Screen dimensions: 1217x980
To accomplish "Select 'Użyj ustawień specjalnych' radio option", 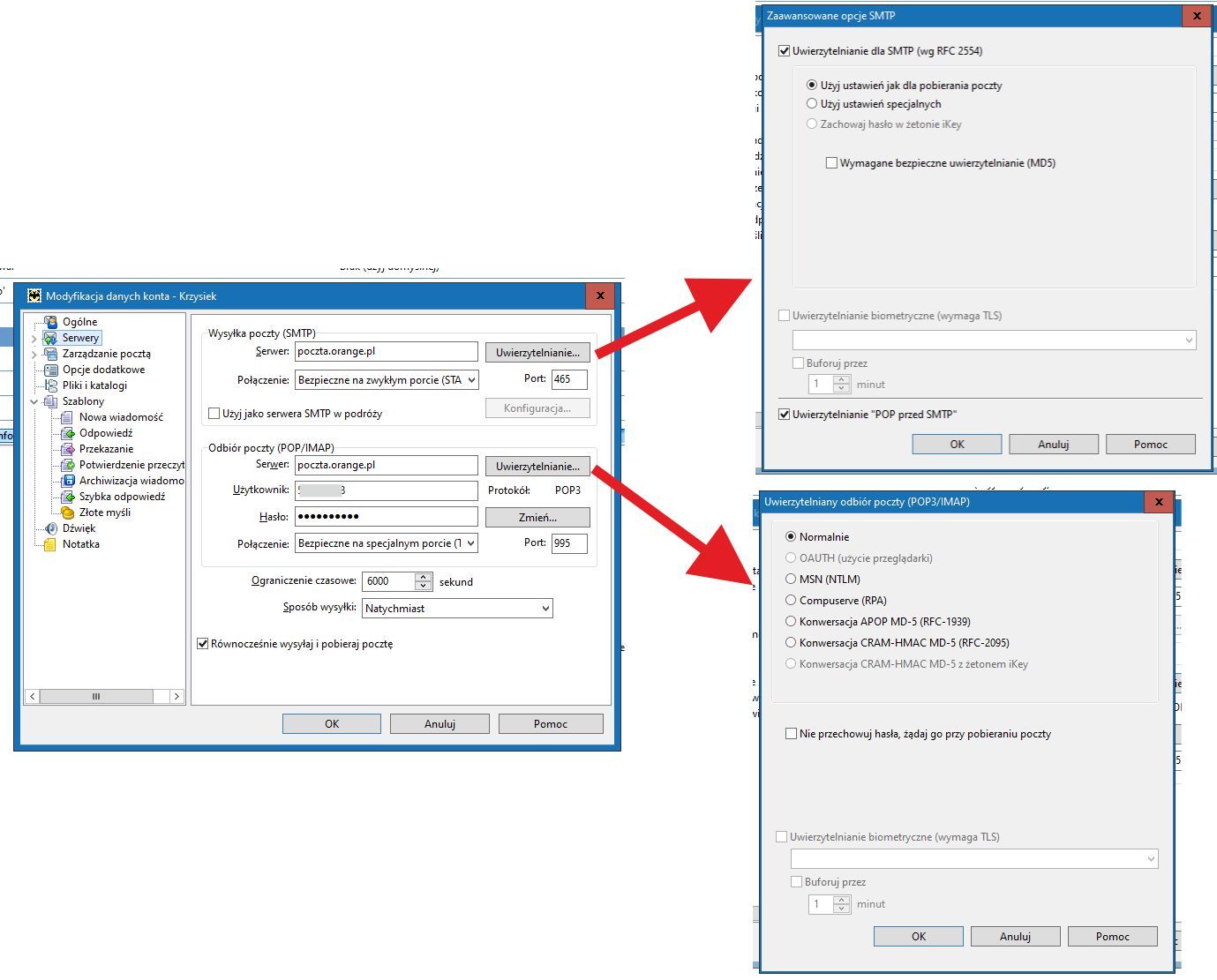I will tap(812, 104).
